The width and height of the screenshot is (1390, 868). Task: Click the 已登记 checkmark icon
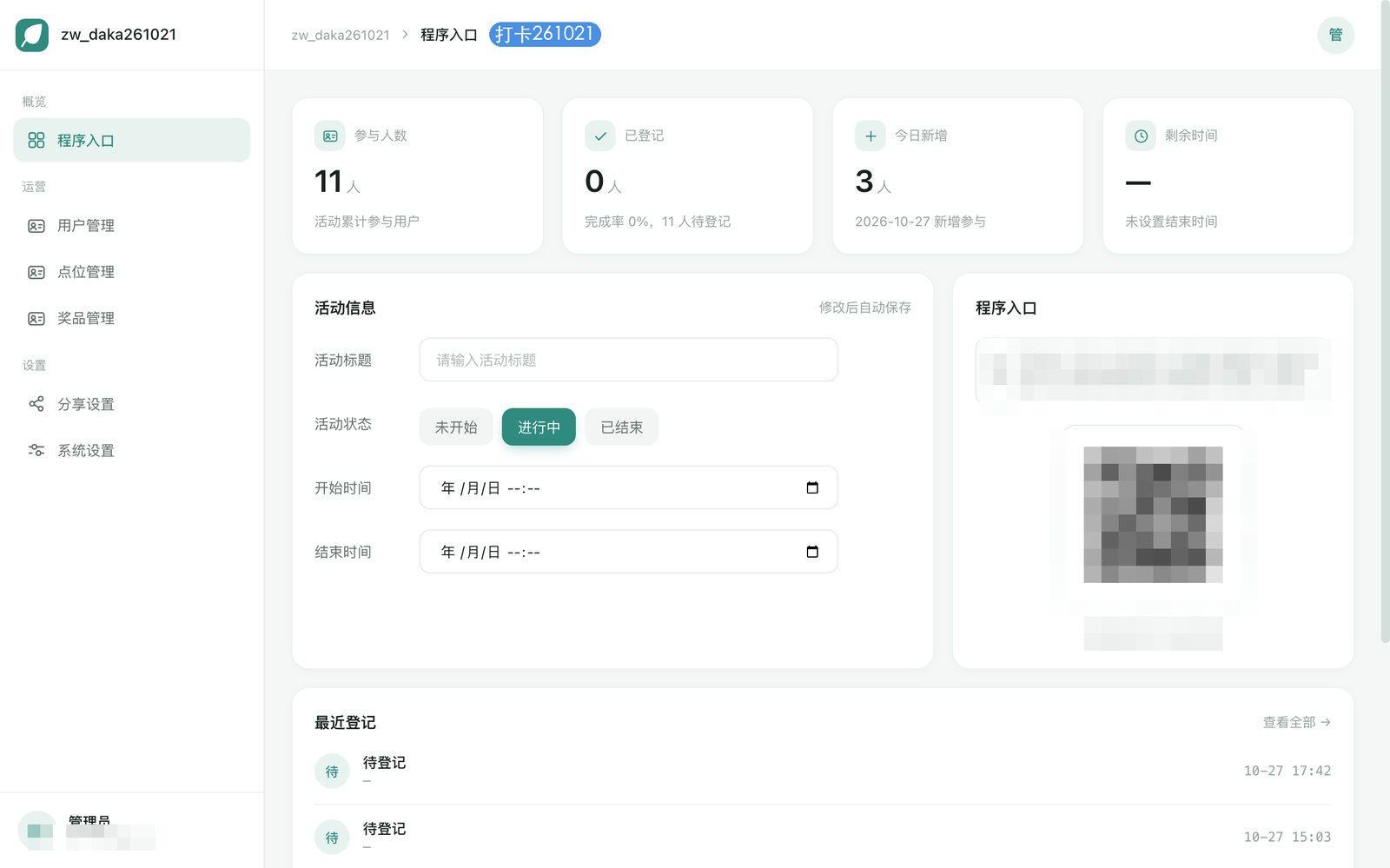click(x=600, y=136)
